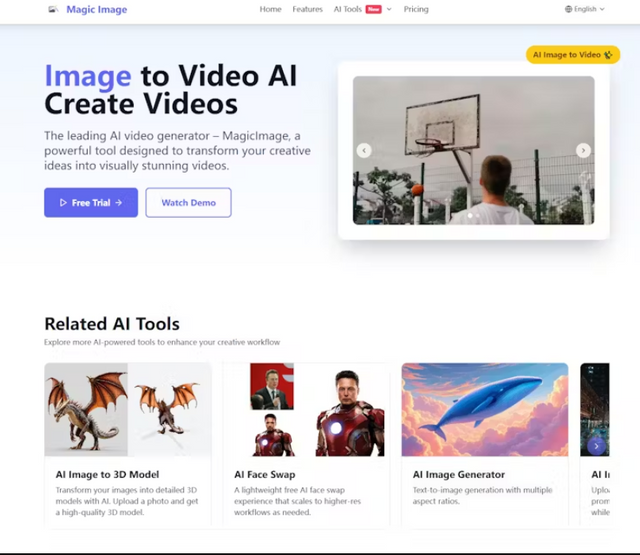Open the AI Image Generator title

pos(459,474)
